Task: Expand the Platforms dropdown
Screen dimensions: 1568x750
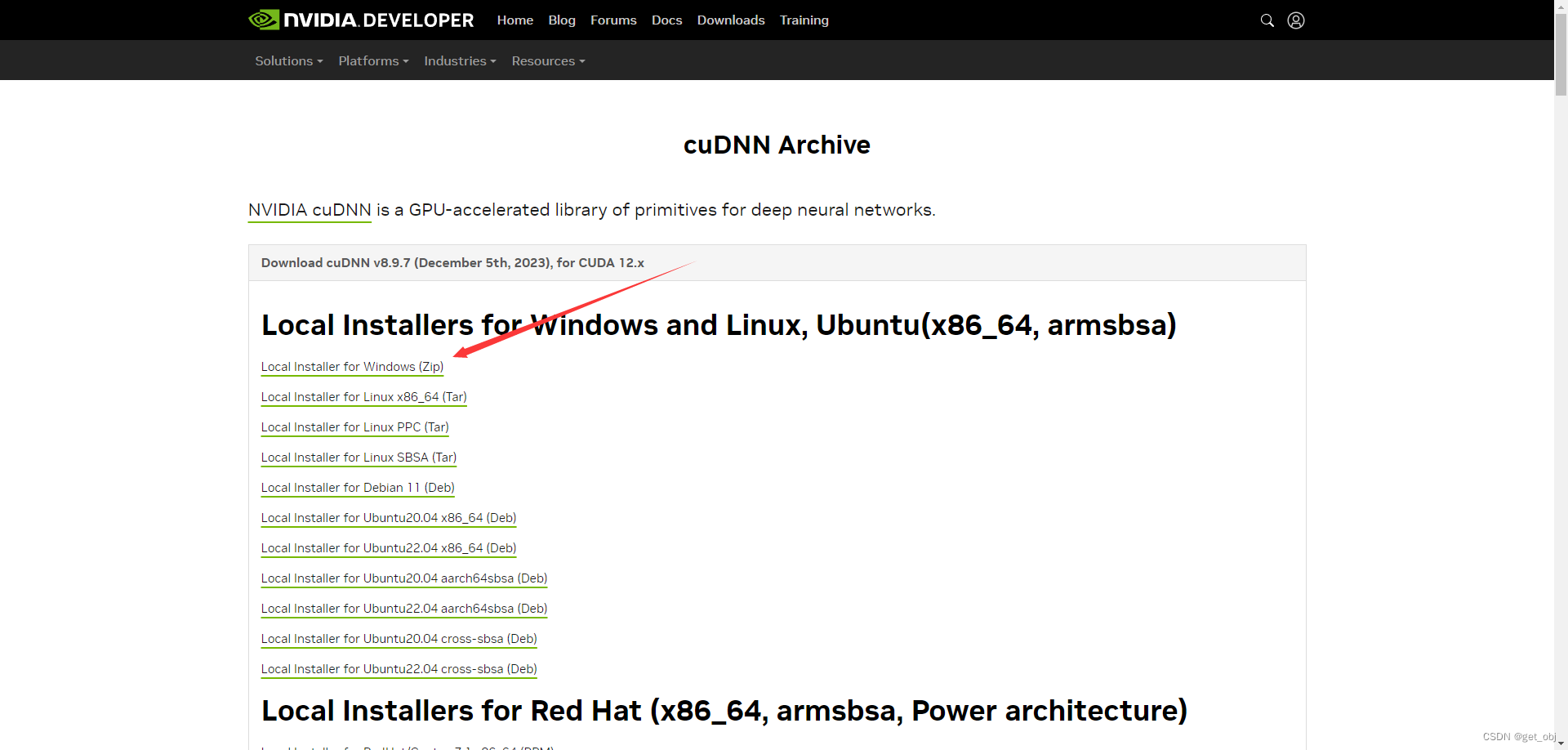Action: (x=373, y=61)
